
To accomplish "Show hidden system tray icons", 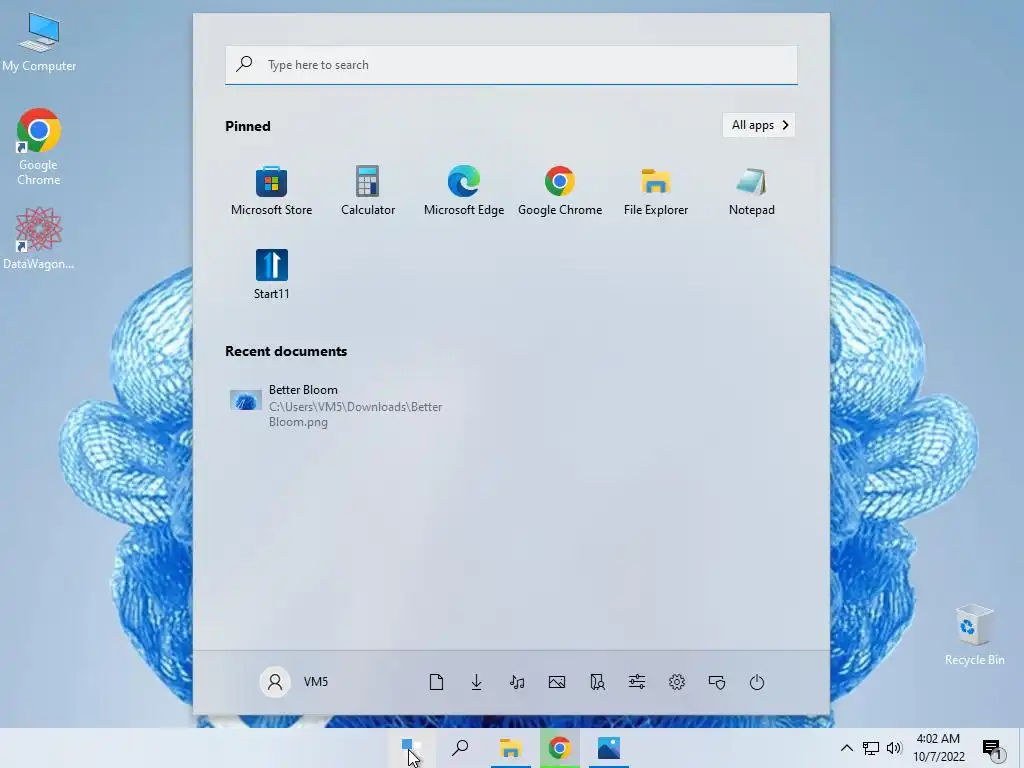I will [x=846, y=748].
